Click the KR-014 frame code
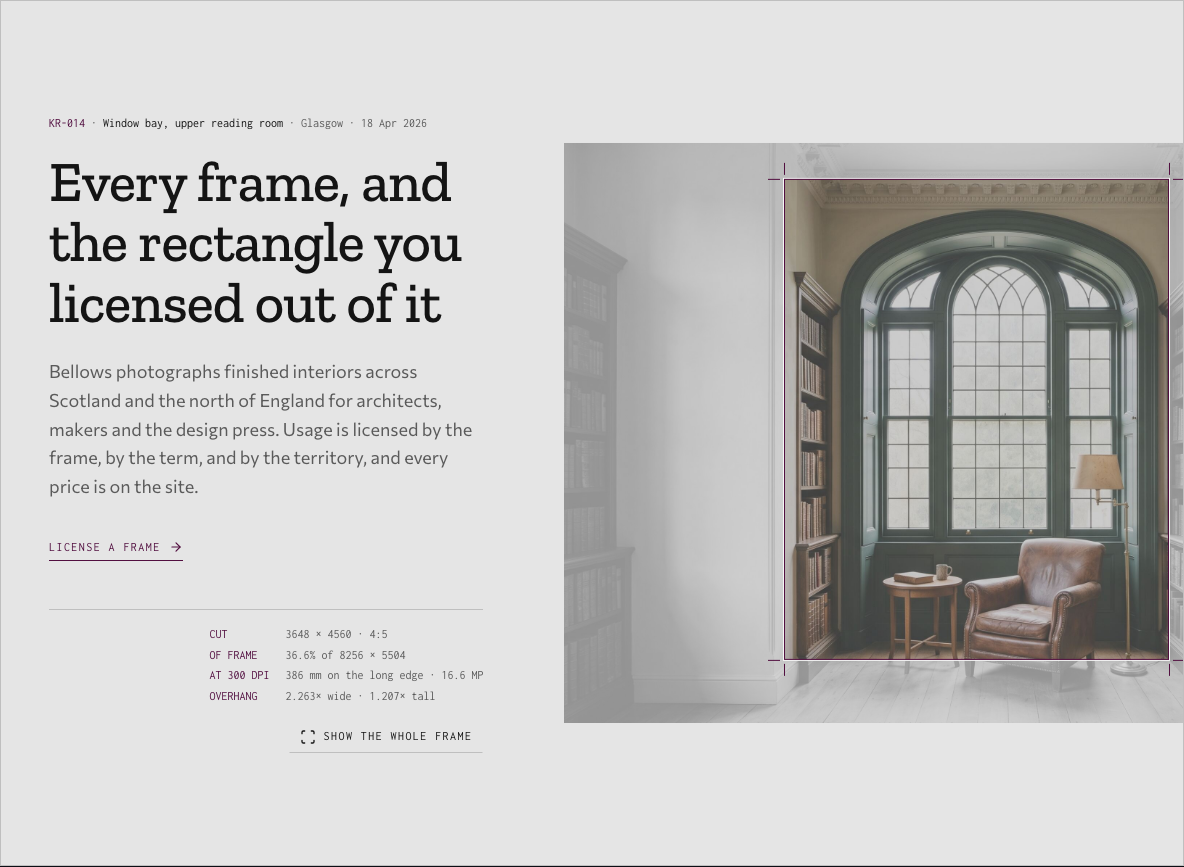This screenshot has width=1184, height=867. point(67,123)
